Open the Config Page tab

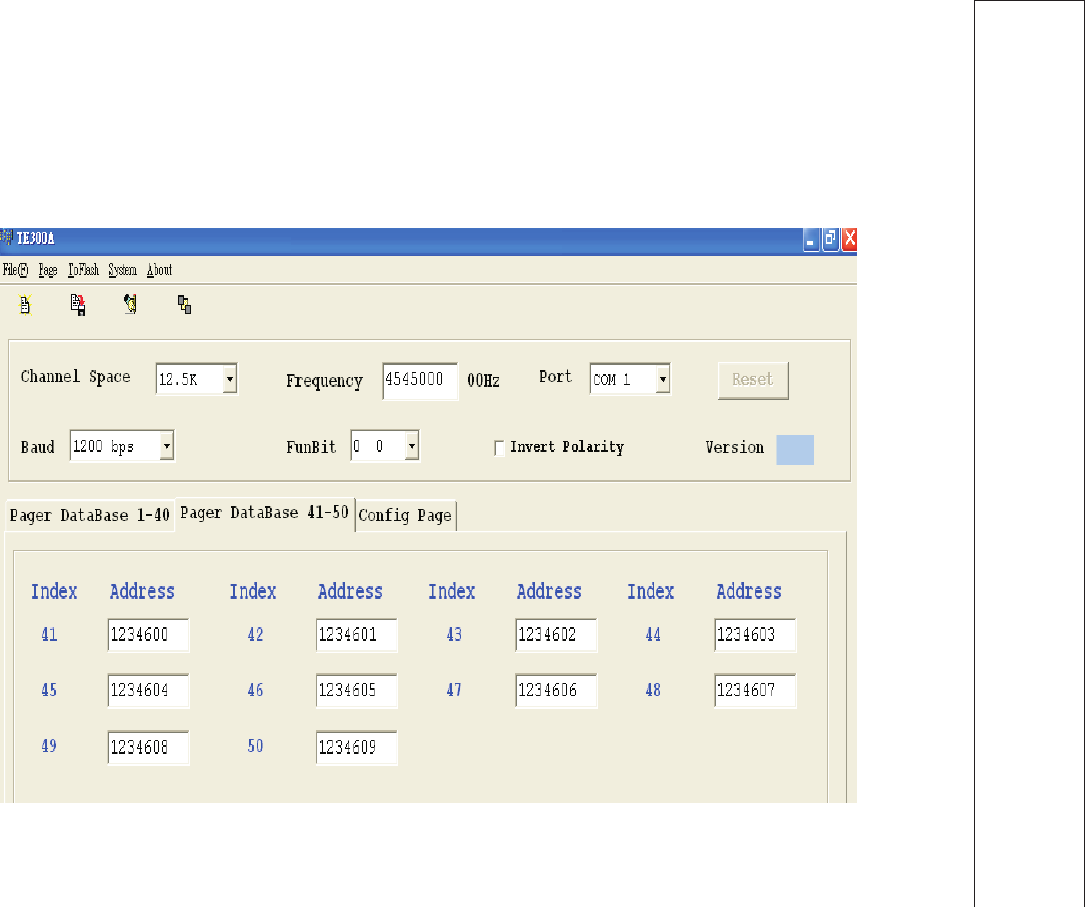coord(405,515)
